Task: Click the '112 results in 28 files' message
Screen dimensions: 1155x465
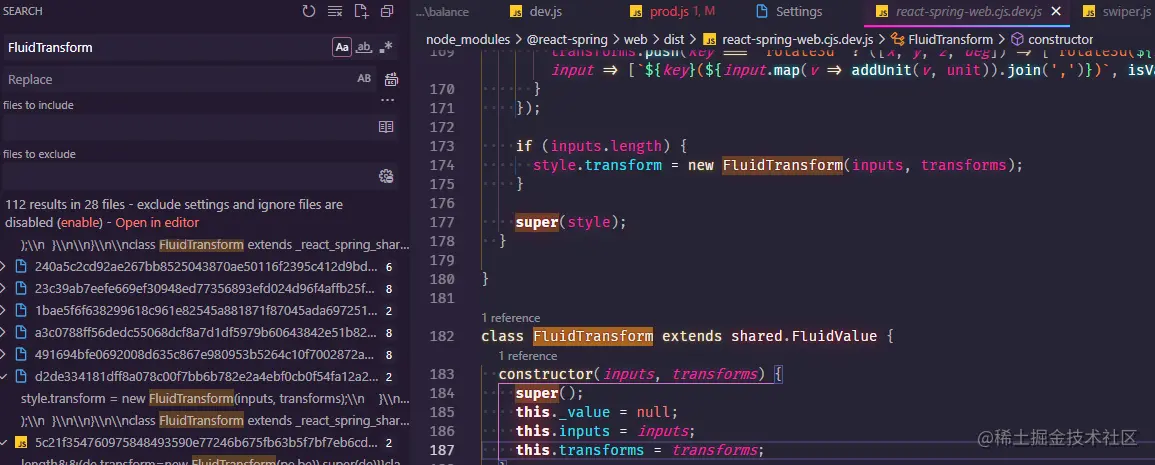Action: pos(173,213)
